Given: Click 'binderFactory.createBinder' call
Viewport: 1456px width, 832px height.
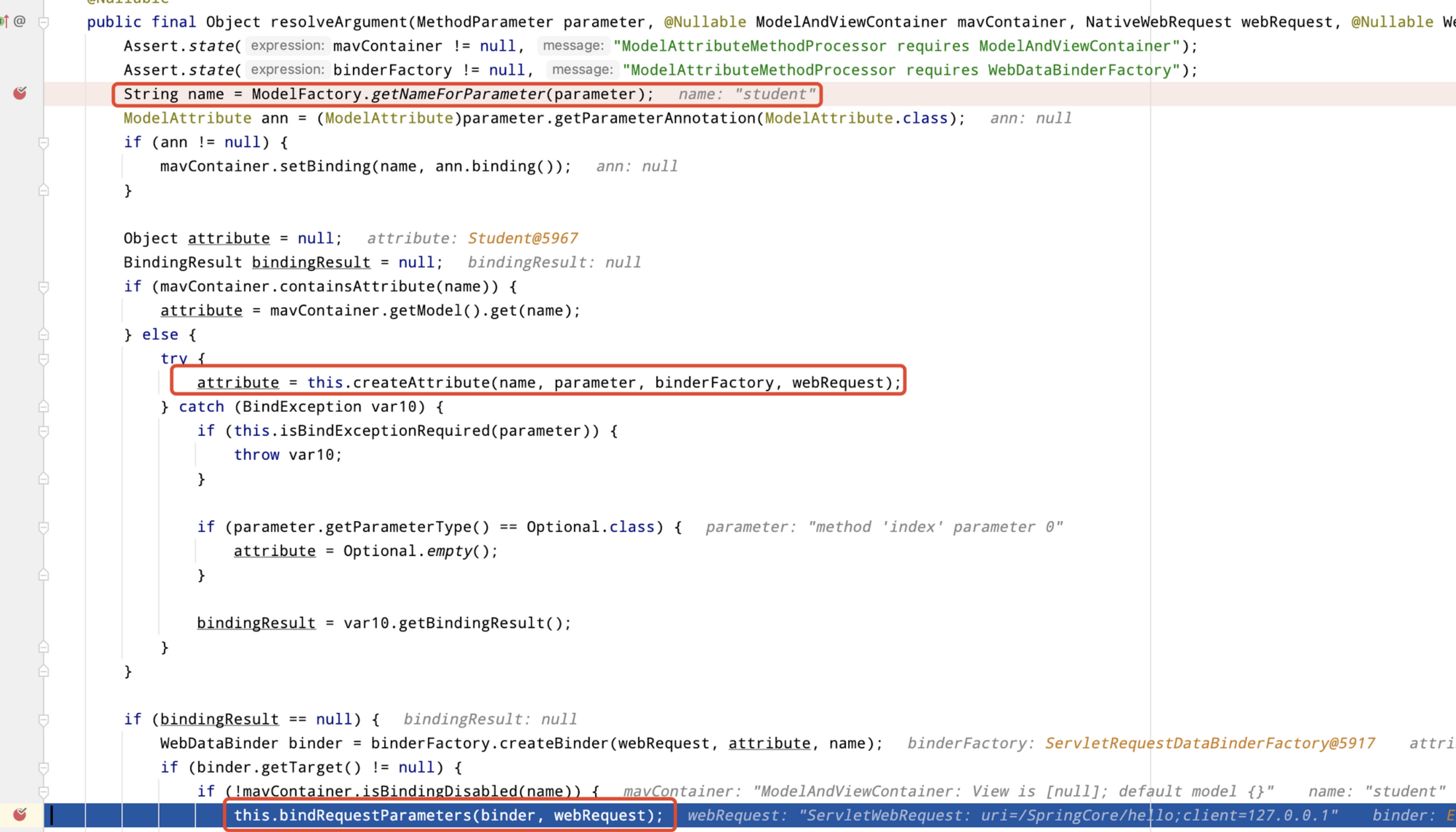Looking at the screenshot, I should 489,743.
